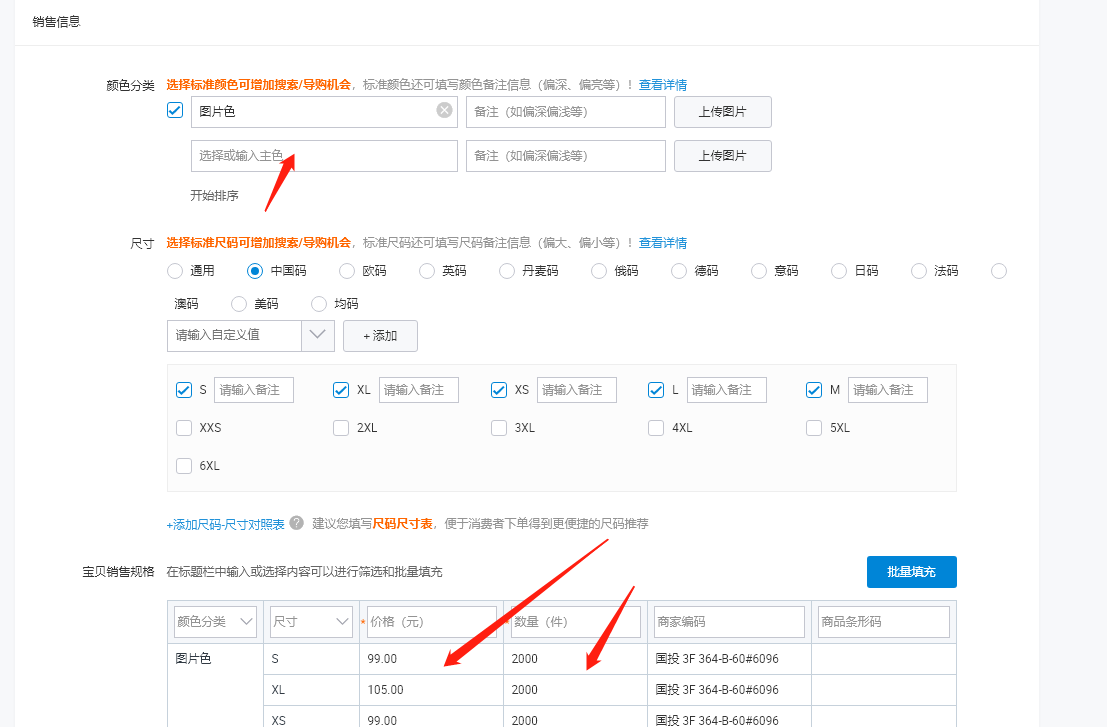The width and height of the screenshot is (1107, 727).
Task: Click the 价格（元） batch input field
Action: click(431, 622)
